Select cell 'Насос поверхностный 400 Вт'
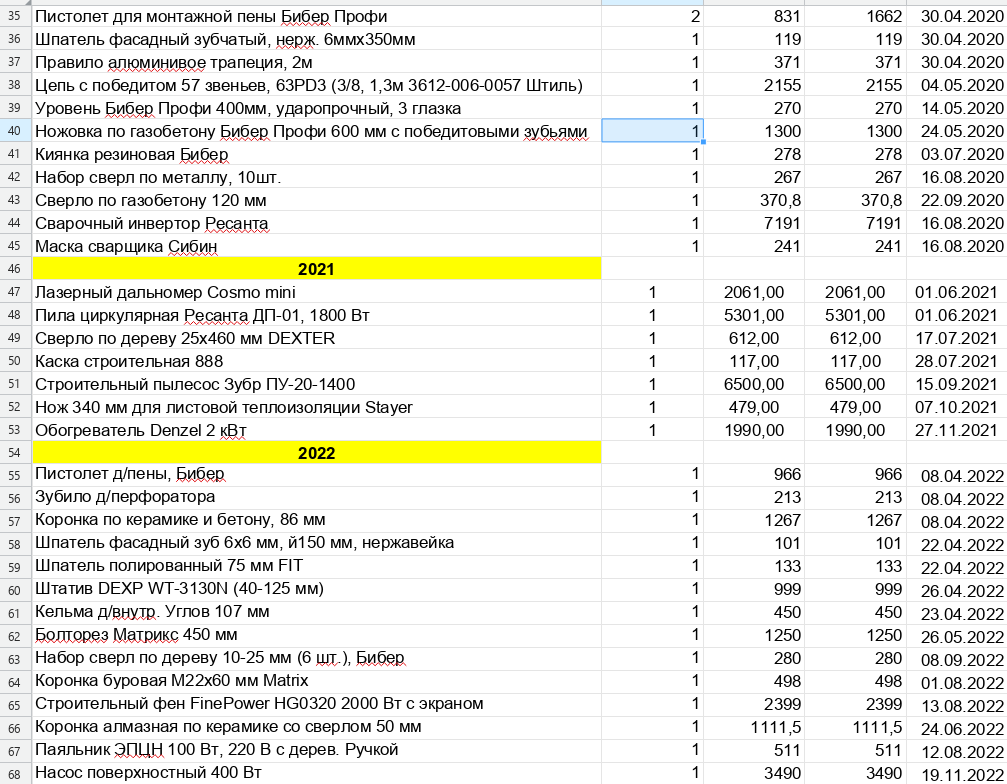Screen dimensions: 1007x784 (317, 773)
